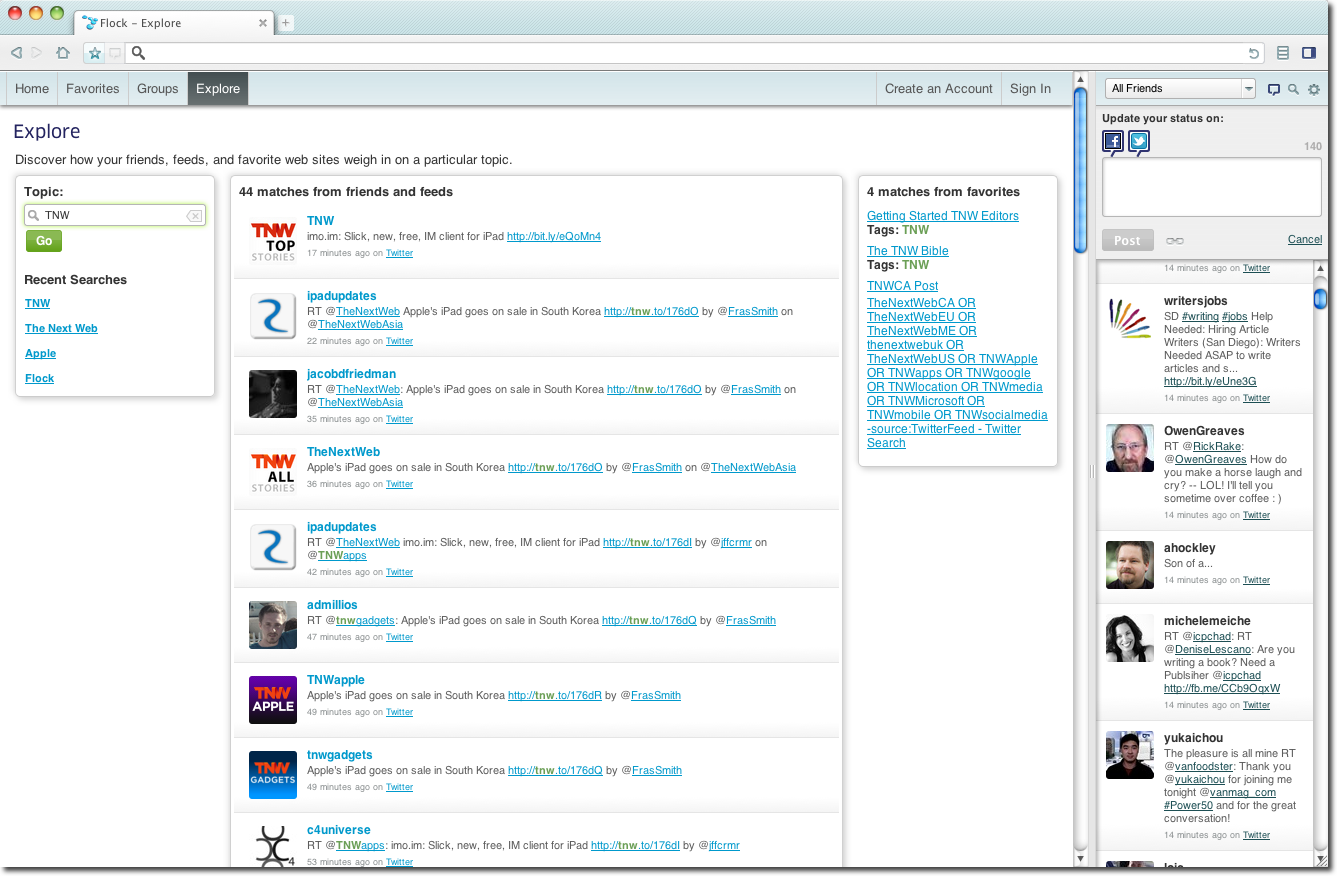Screen dimensions: 1338x877
Task: Click the c4universe avatar icon
Action: point(273,847)
